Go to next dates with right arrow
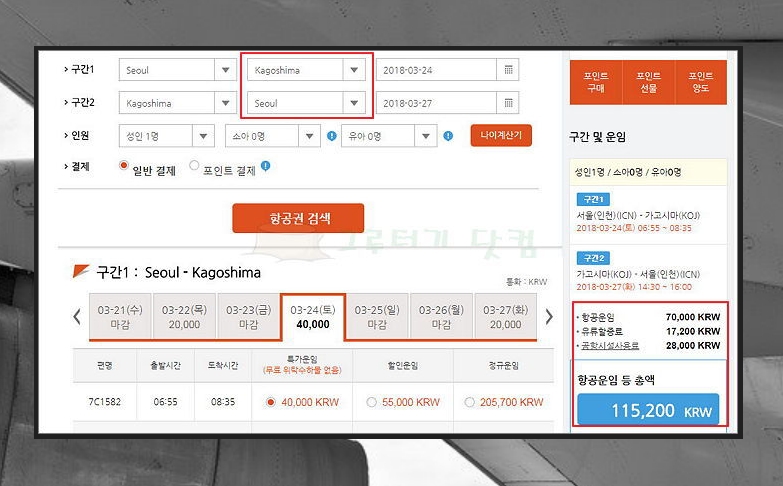 (x=549, y=316)
